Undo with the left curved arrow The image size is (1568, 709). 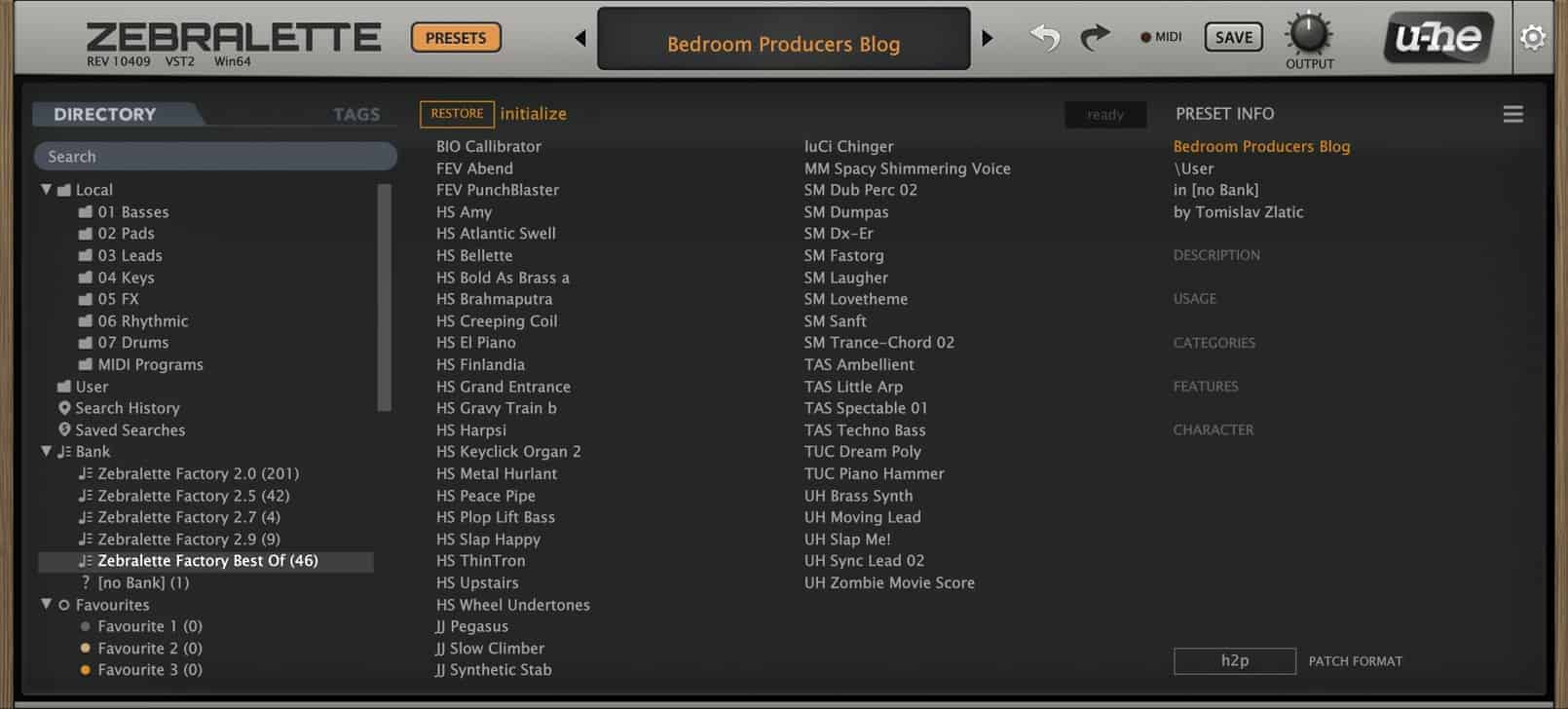click(x=1045, y=38)
